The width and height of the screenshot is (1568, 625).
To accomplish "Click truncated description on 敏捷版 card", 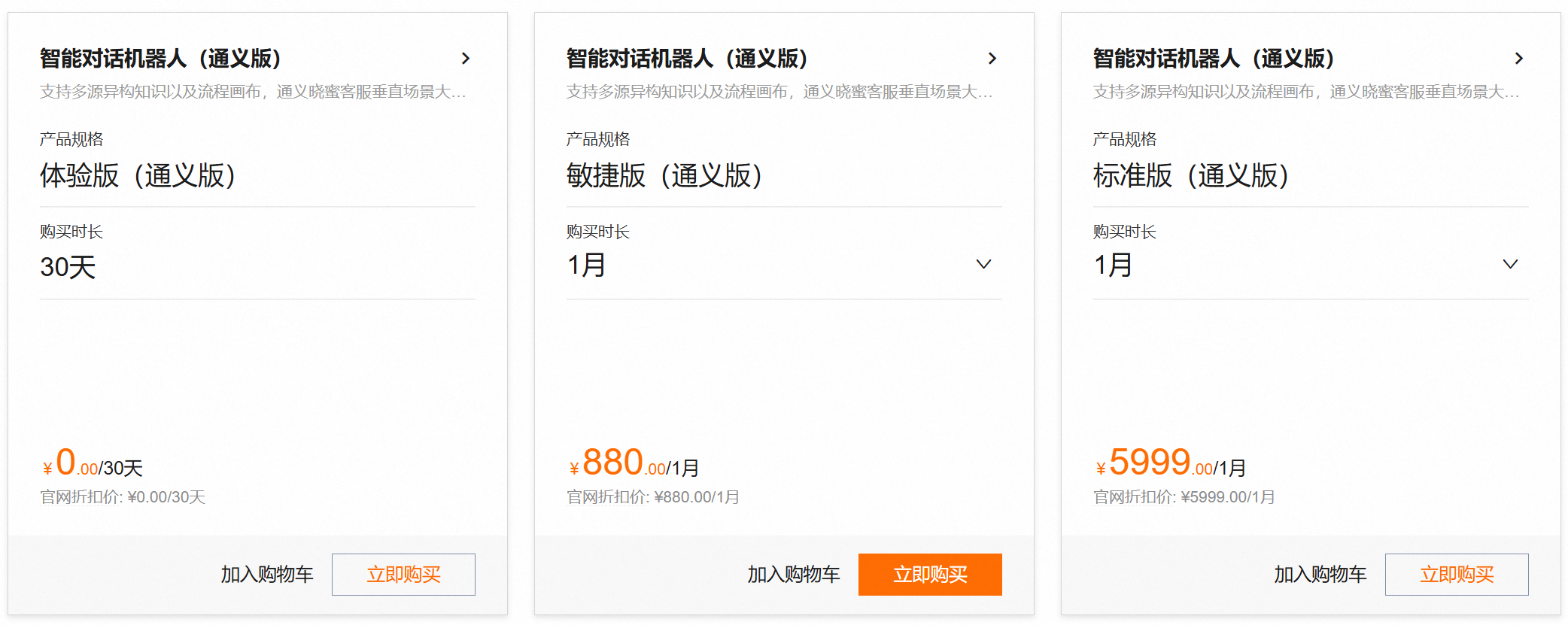I will [780, 93].
